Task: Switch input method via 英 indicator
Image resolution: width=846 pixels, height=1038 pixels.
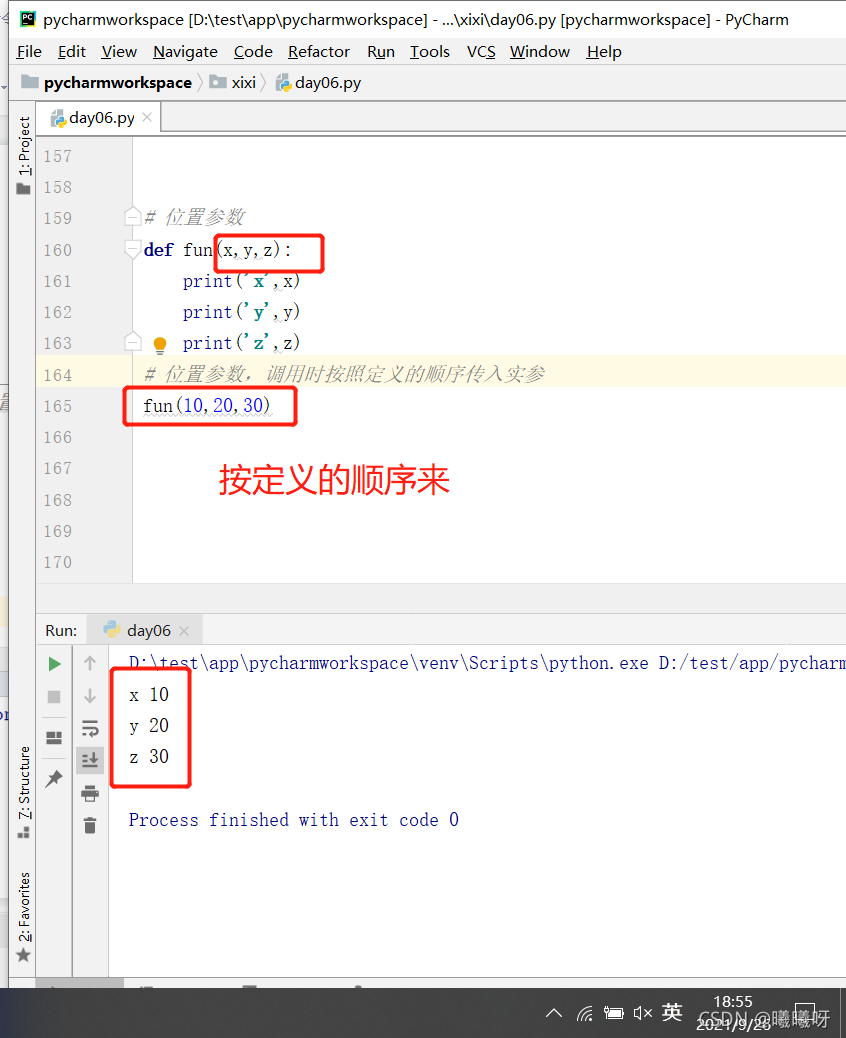Action: pos(671,1012)
